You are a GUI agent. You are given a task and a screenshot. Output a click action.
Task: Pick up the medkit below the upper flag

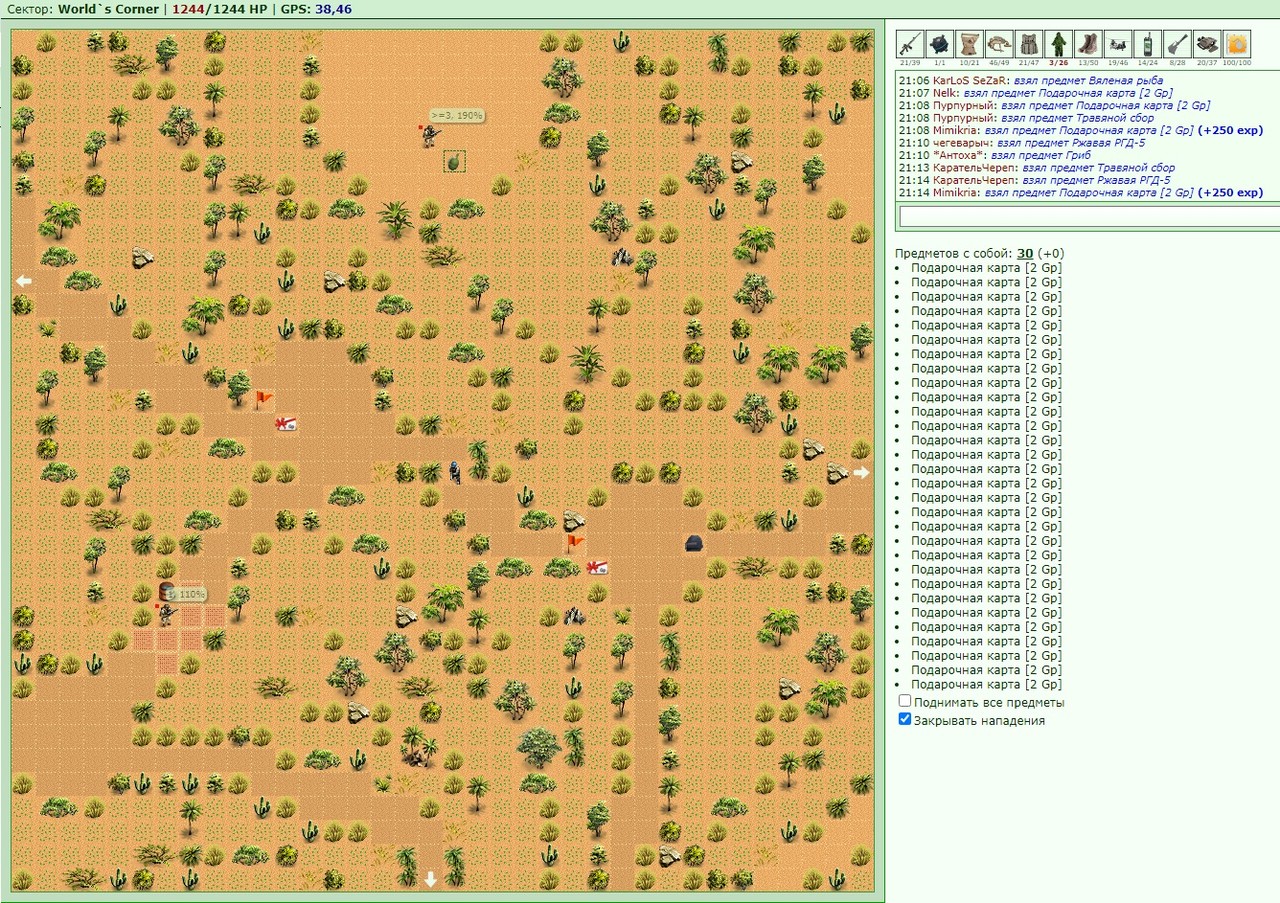[286, 424]
